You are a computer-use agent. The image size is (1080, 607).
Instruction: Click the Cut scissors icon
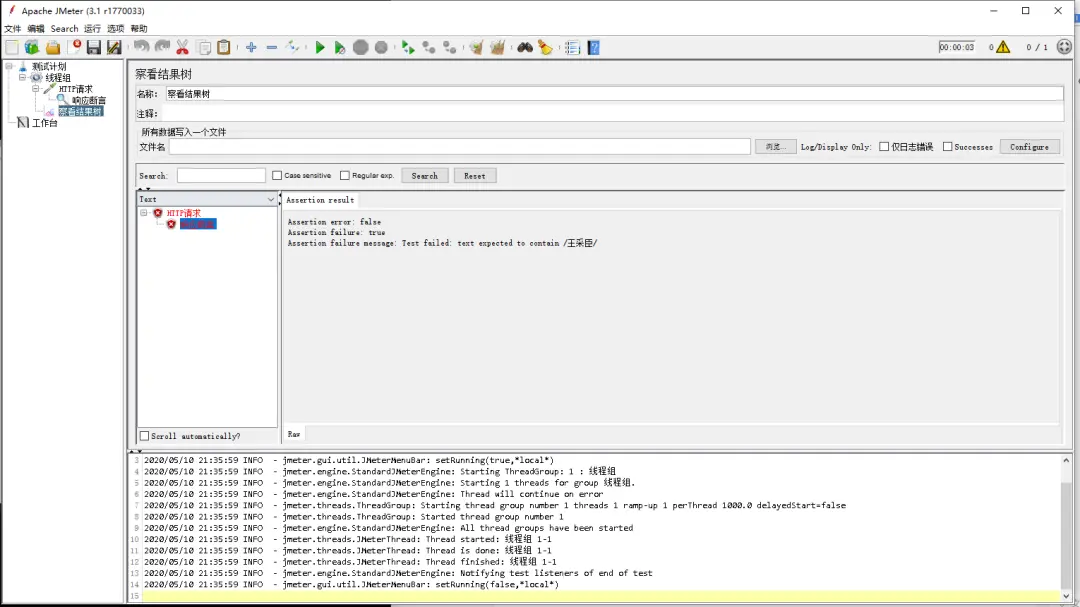pos(183,48)
